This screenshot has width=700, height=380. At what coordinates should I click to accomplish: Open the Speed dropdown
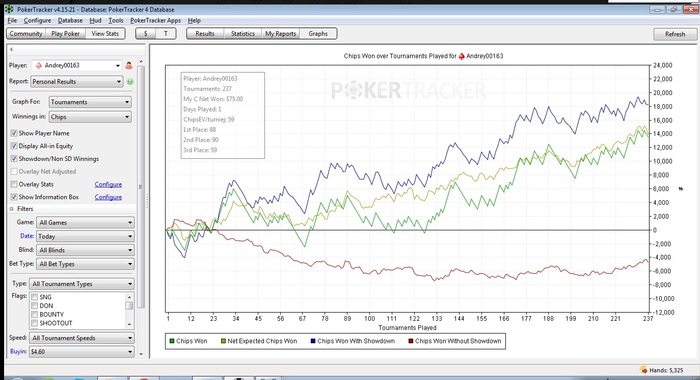[82, 338]
